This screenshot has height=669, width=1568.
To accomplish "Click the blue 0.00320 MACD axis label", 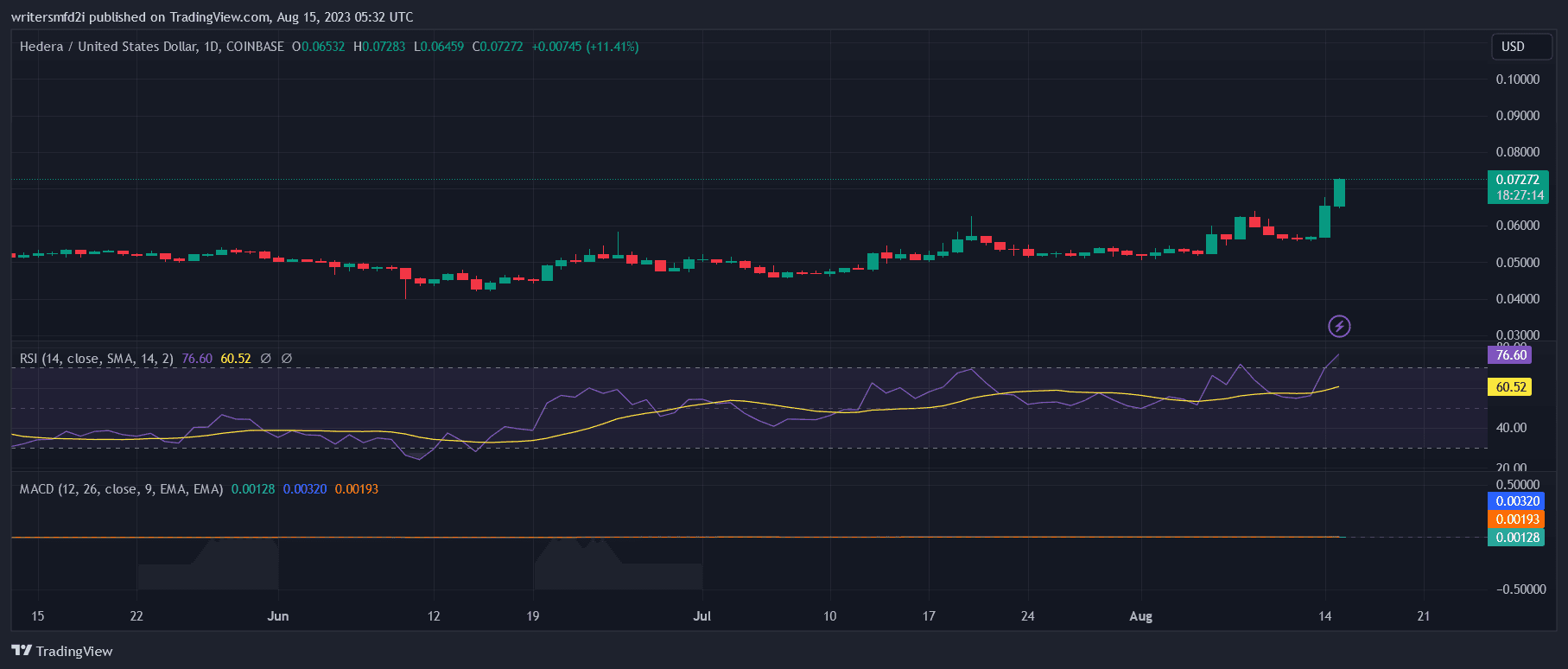I will click(x=1518, y=501).
